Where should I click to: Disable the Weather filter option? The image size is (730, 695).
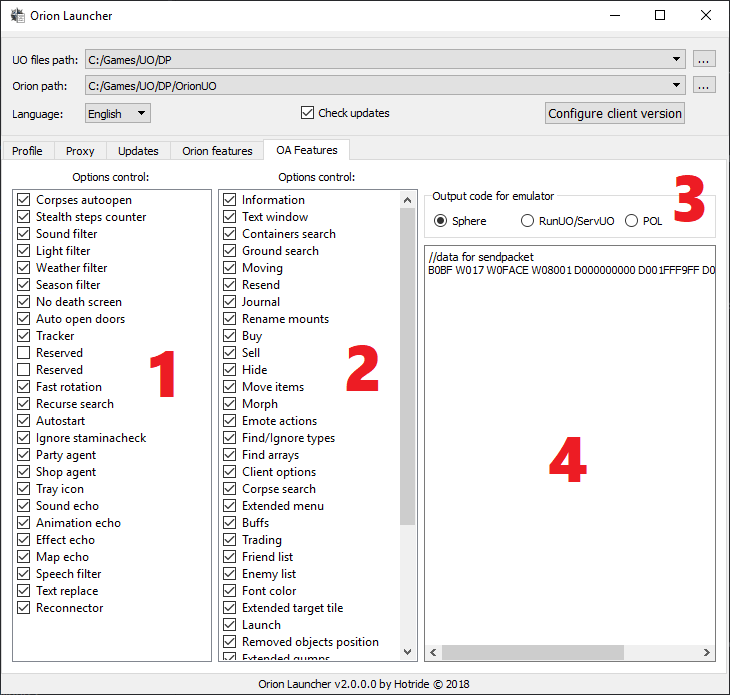tap(24, 268)
